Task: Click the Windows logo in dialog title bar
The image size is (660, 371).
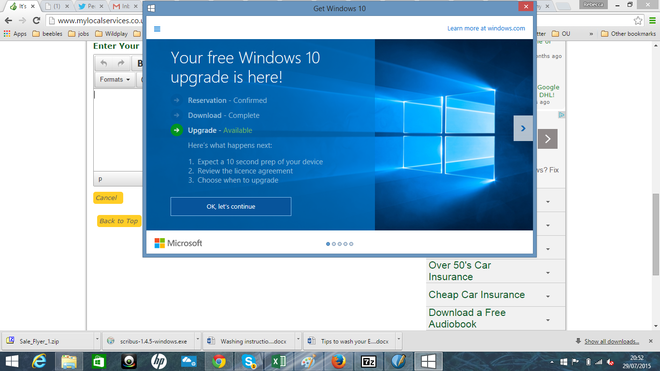Action: (x=151, y=8)
